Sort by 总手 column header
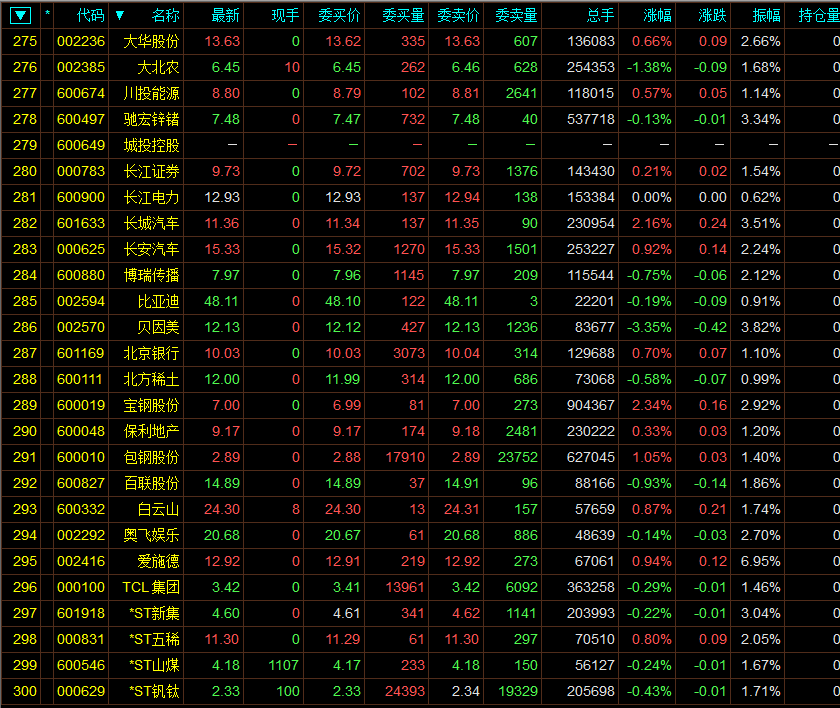This screenshot has width=840, height=708. (601, 16)
